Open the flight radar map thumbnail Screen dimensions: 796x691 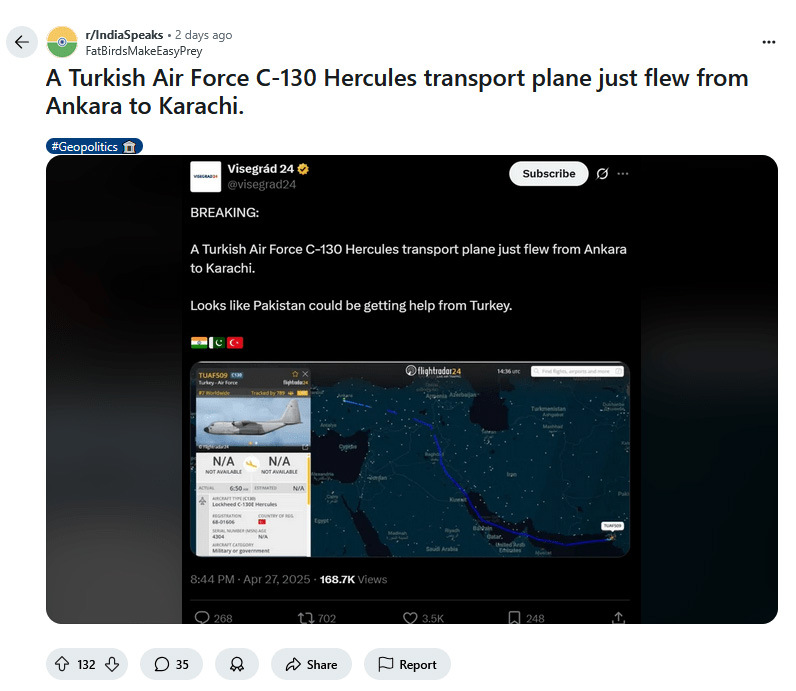coord(410,458)
